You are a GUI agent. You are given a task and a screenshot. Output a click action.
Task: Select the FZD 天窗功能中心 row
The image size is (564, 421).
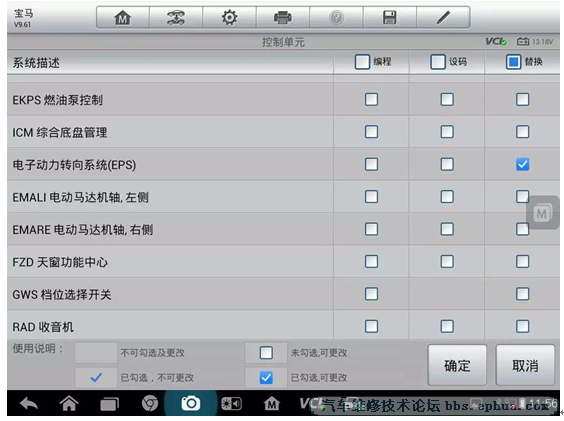pos(283,262)
